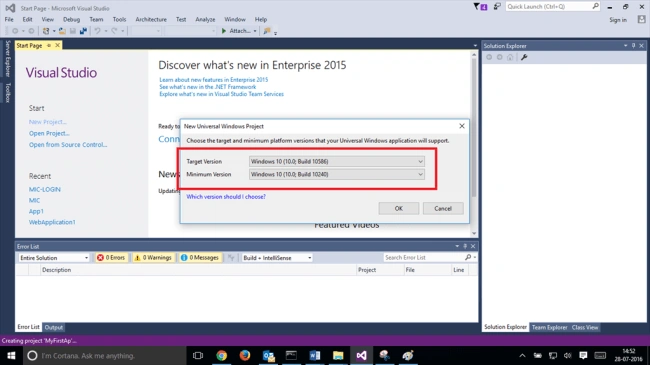Viewport: 650px width, 365px height.
Task: Click the account avatar icon by Sign in
Action: pos(641,19)
